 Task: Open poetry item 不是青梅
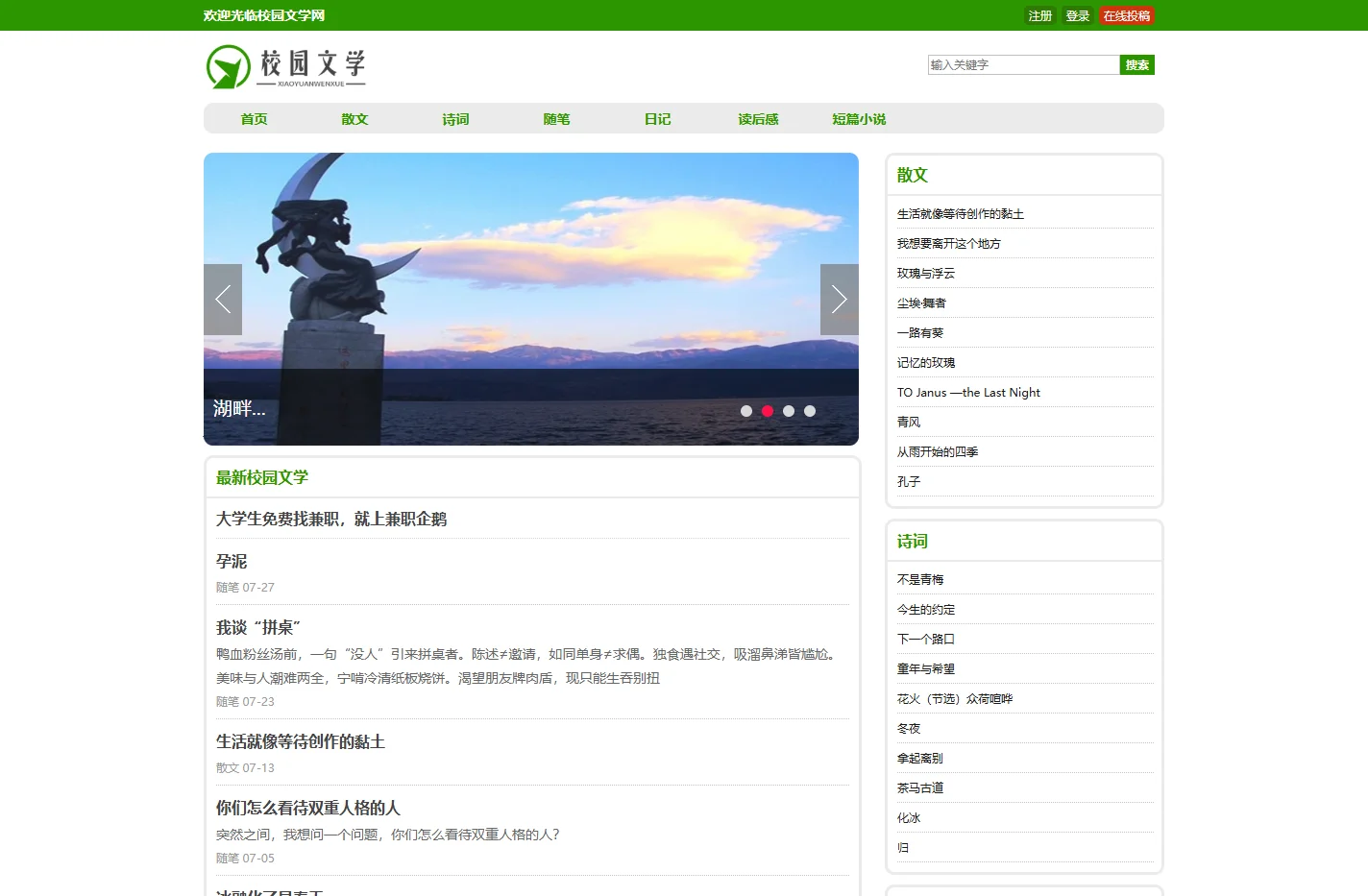pos(920,580)
